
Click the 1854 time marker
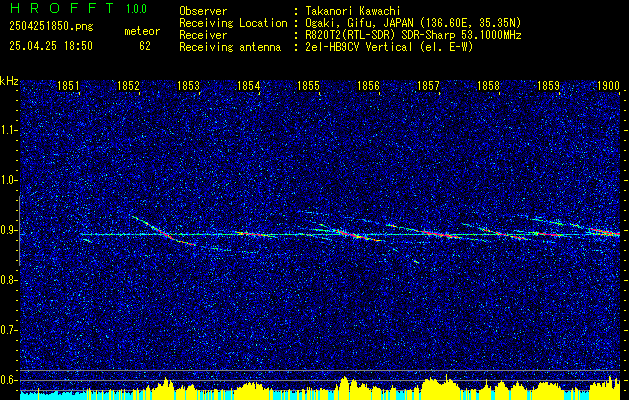[248, 86]
